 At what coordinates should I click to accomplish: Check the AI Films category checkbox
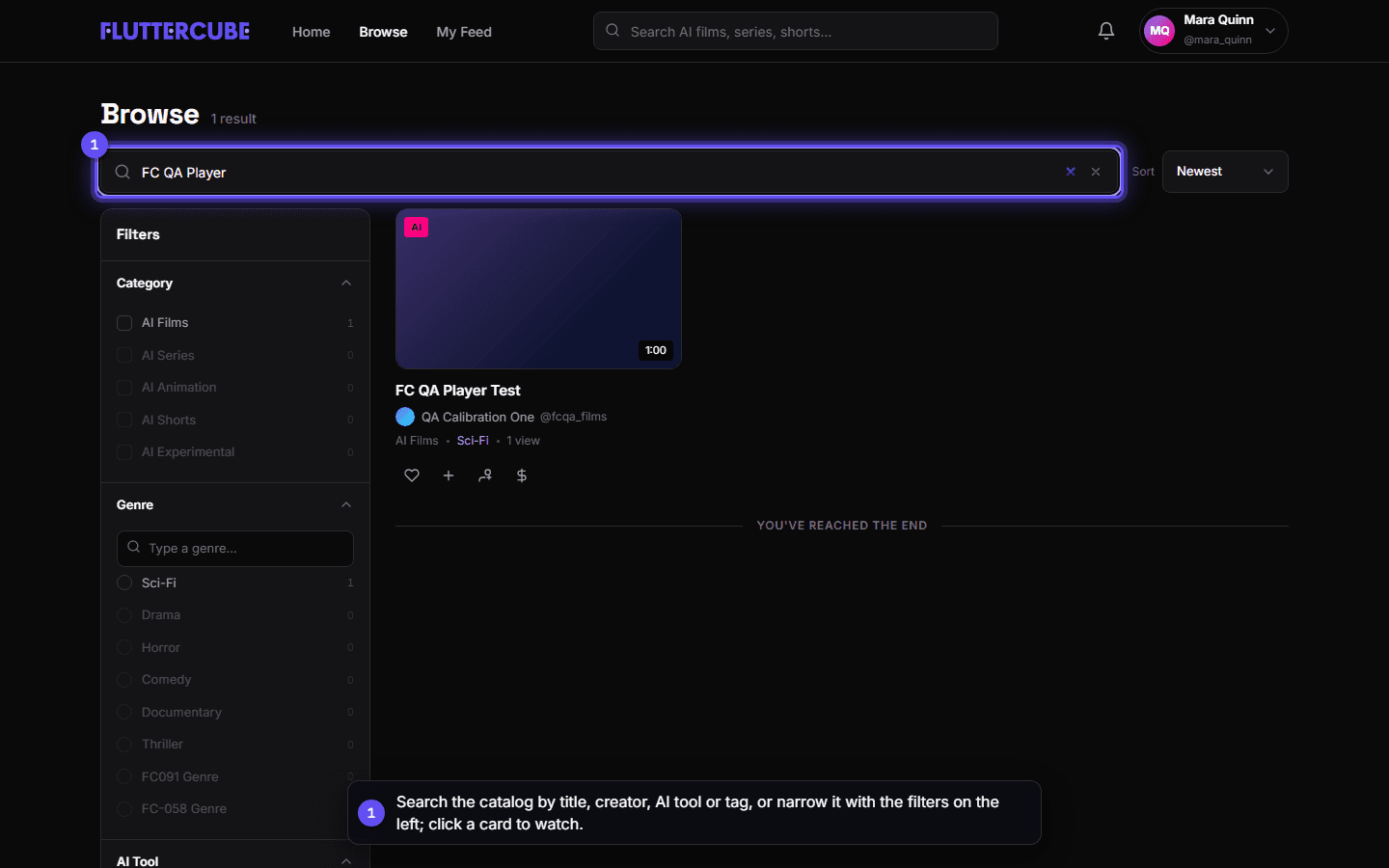click(124, 323)
